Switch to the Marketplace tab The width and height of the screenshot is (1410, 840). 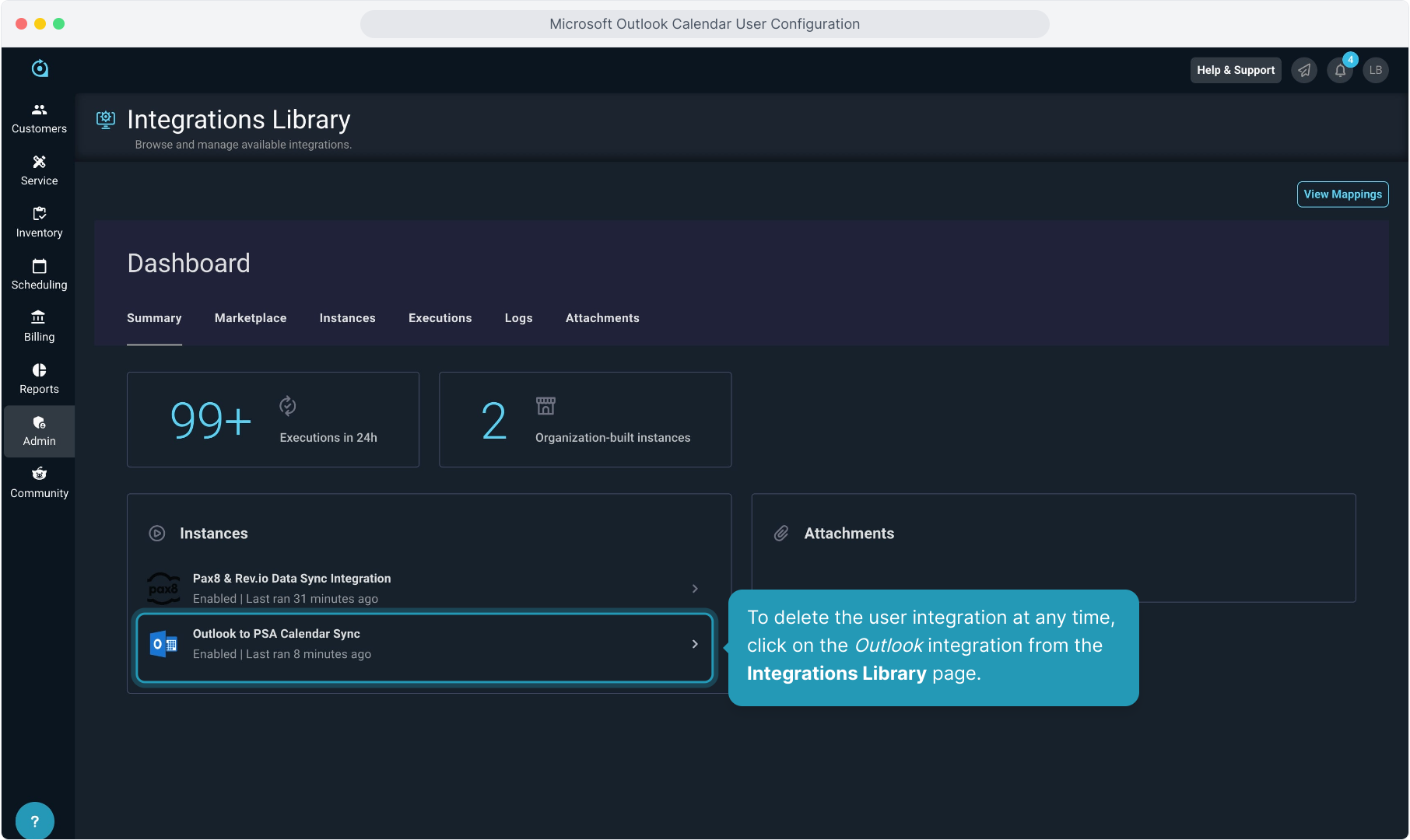[x=251, y=318]
